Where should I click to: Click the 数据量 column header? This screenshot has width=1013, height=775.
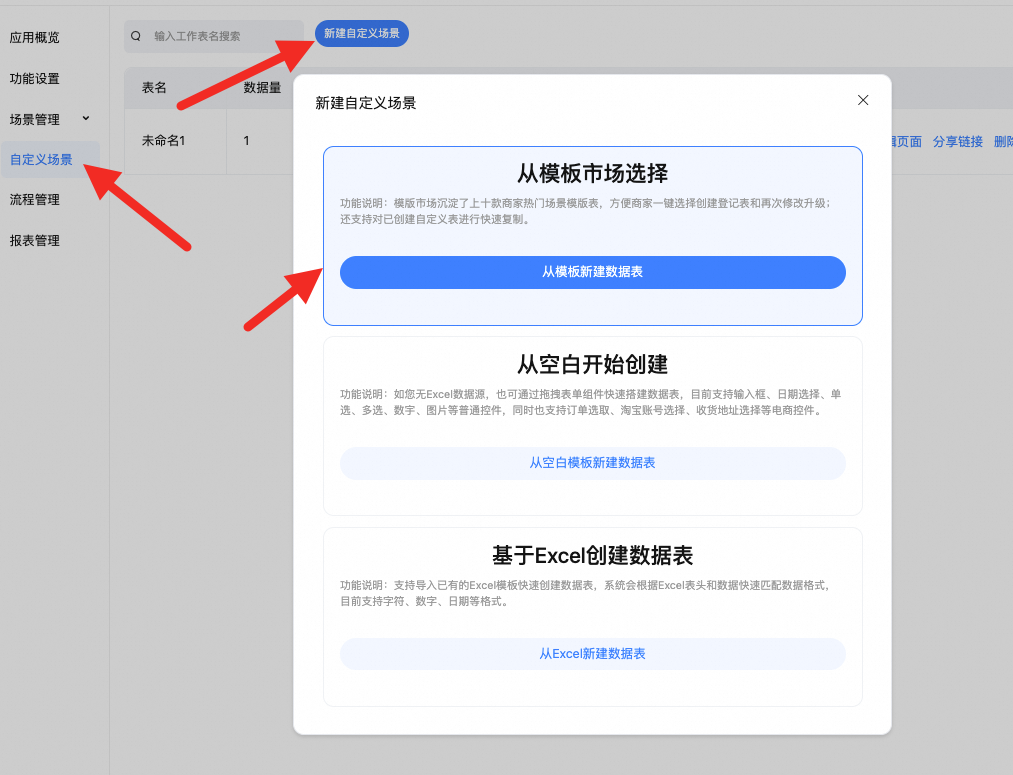262,88
